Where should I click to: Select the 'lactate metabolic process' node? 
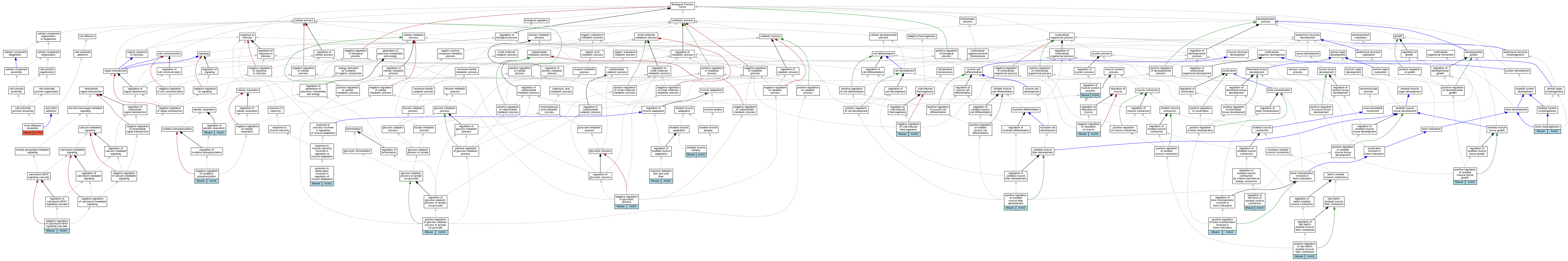[x=424, y=129]
